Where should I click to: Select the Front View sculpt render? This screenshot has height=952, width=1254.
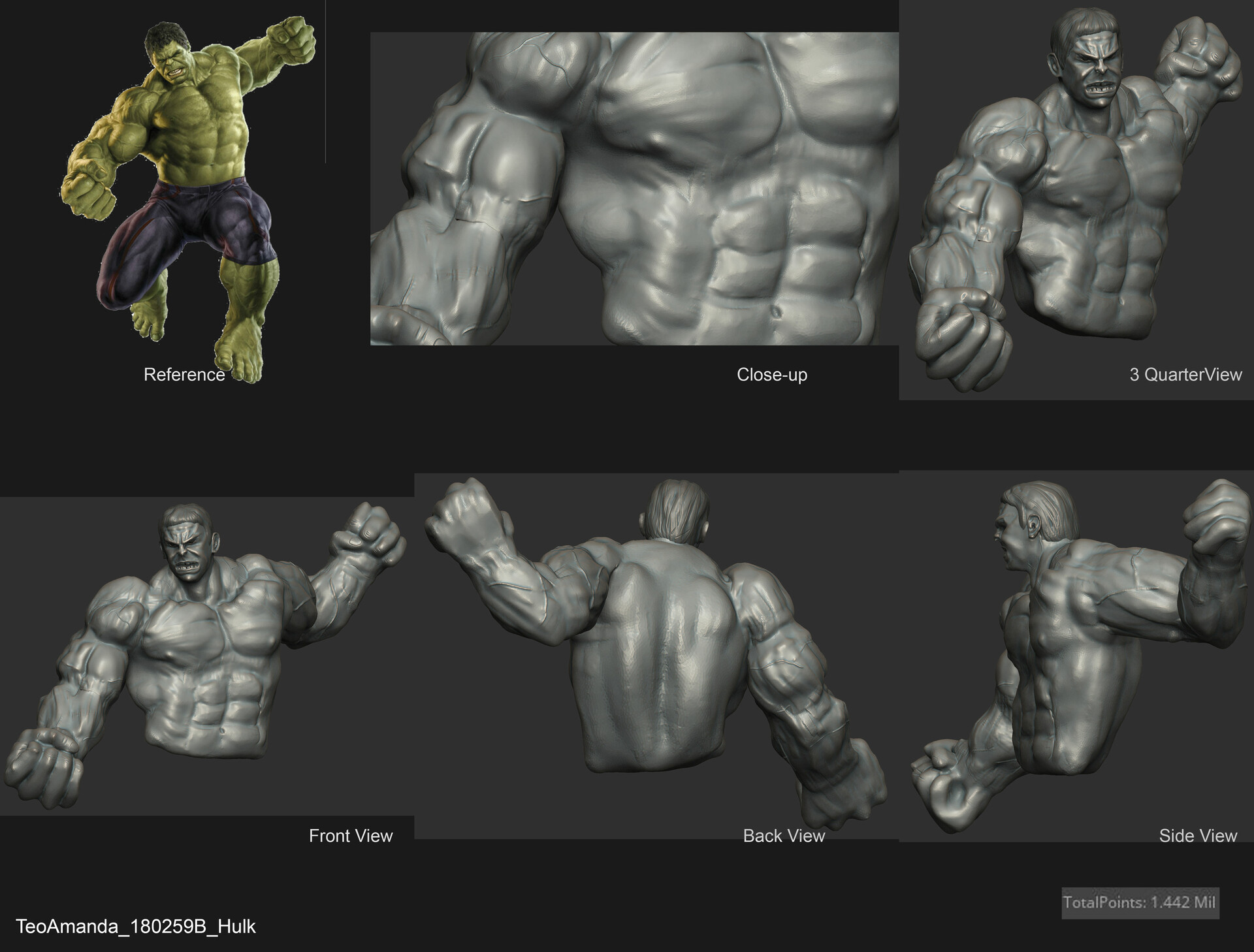coord(196,653)
